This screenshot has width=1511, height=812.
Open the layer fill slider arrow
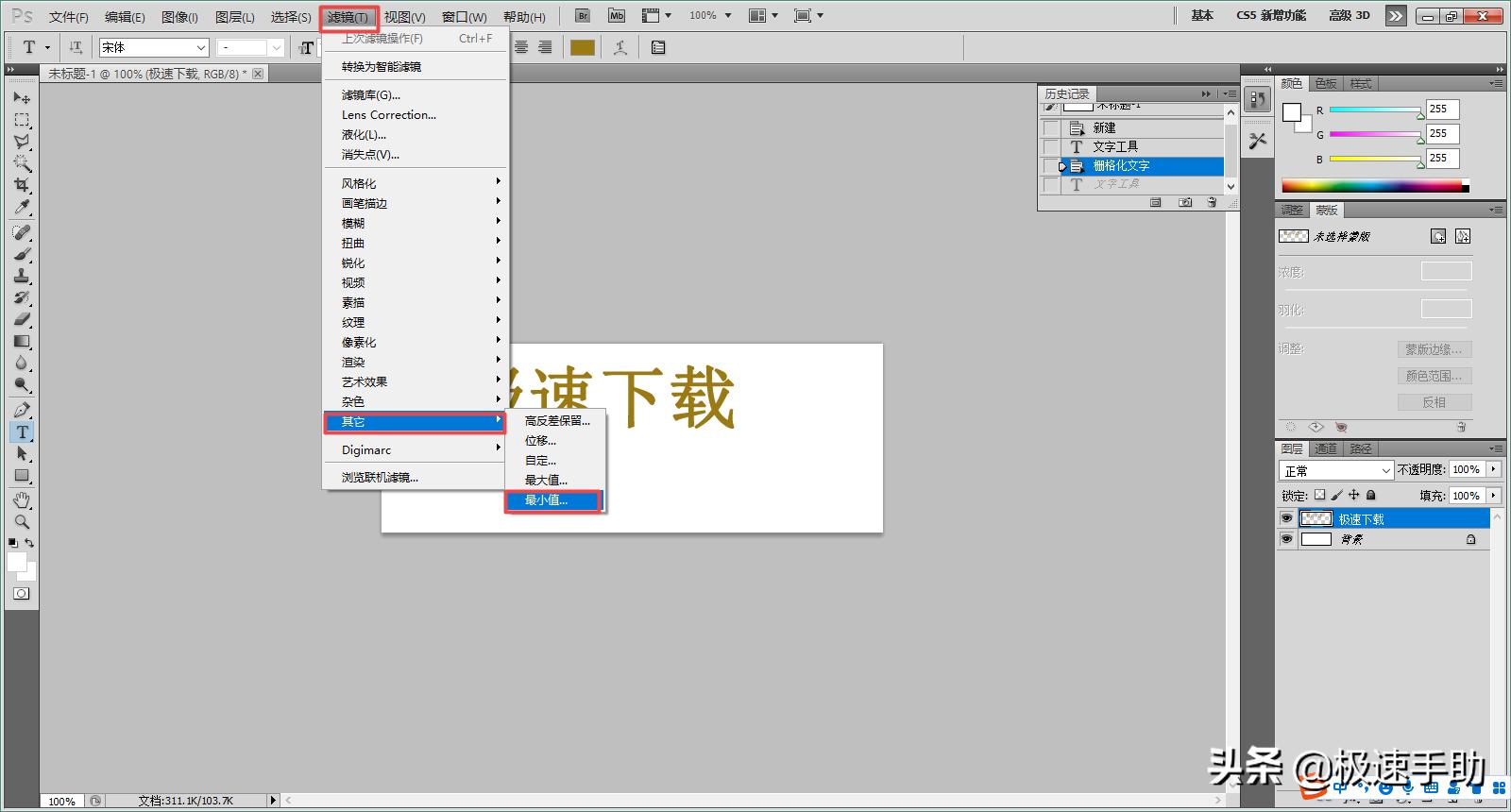pos(1493,495)
